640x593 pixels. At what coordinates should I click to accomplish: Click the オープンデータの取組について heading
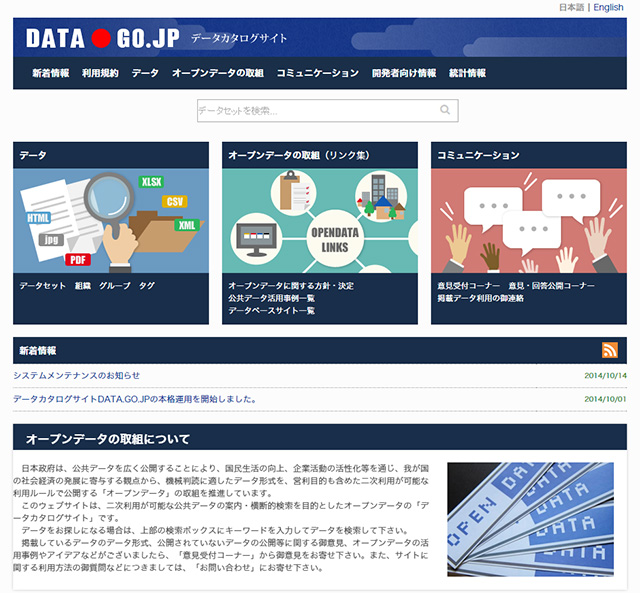click(x=108, y=439)
